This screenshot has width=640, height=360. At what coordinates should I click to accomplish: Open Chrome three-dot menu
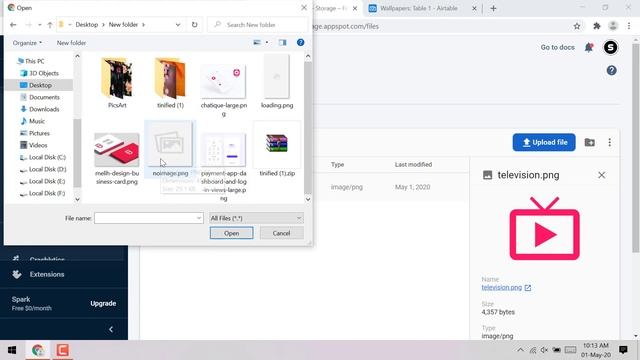629,26
